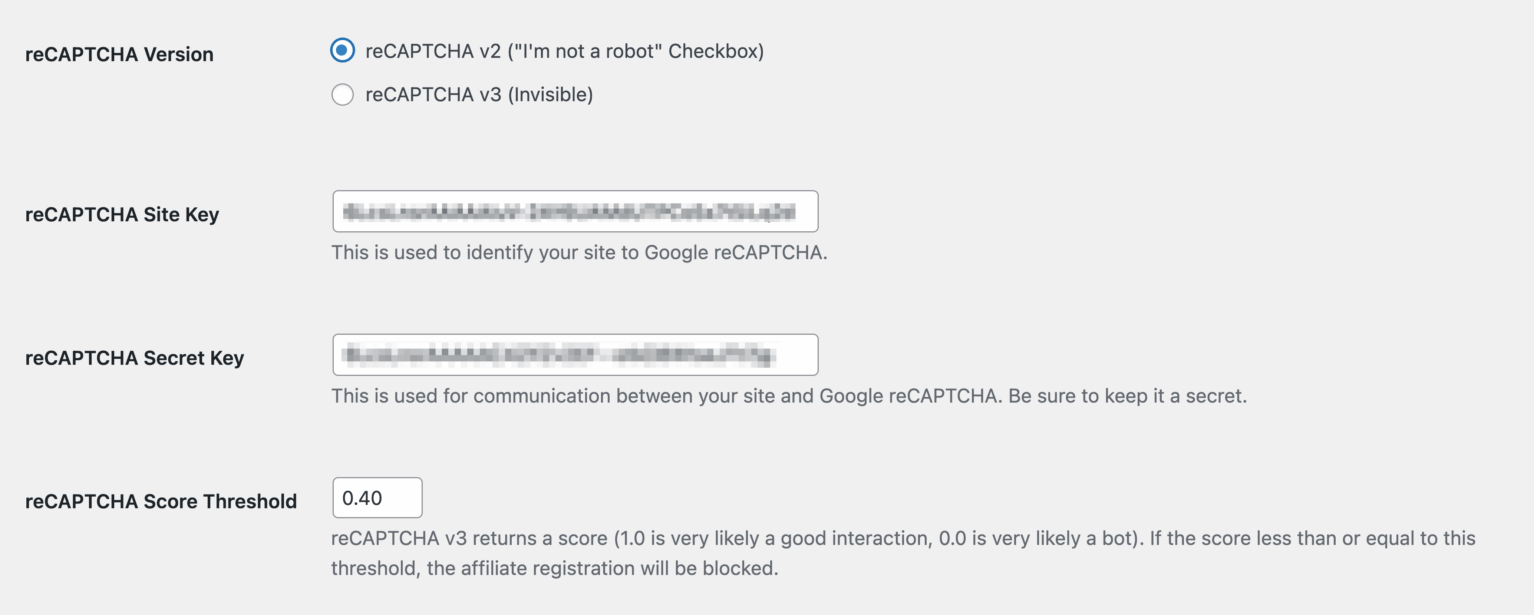Select the reCAPTCHA v3 Invisible option
The height and width of the screenshot is (615, 1534).
(x=341, y=94)
